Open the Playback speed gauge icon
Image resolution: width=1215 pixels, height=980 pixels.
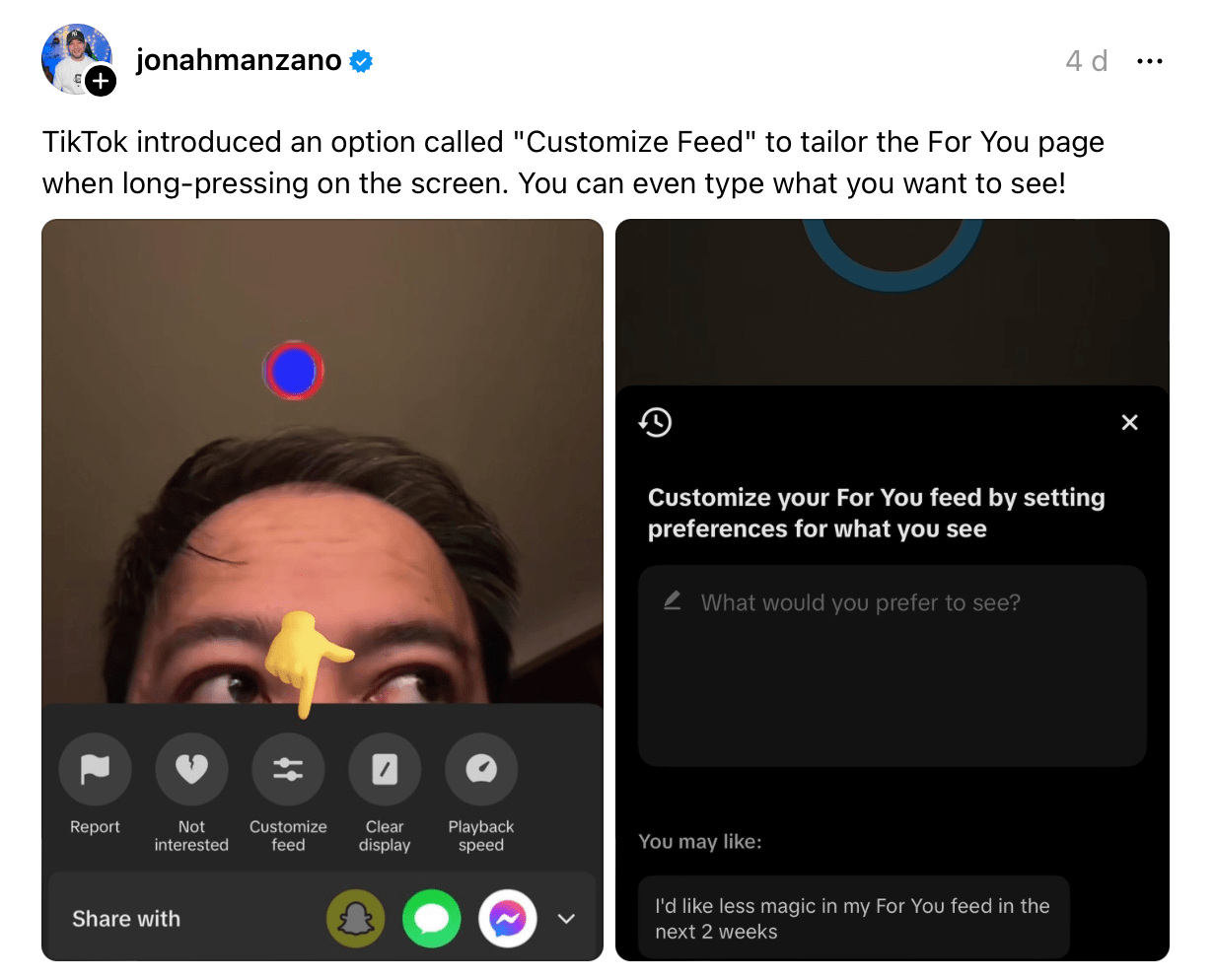(x=481, y=769)
